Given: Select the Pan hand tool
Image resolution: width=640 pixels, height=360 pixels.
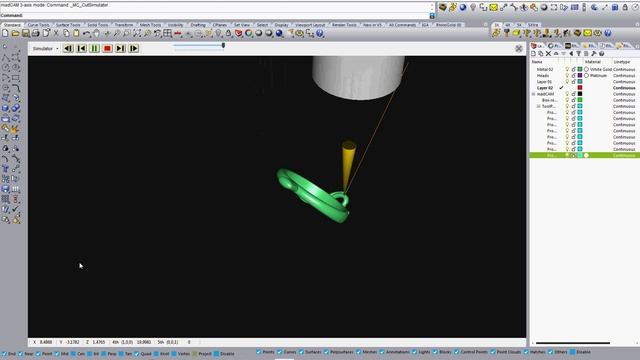Looking at the screenshot, I should pyautogui.click(x=97, y=33).
